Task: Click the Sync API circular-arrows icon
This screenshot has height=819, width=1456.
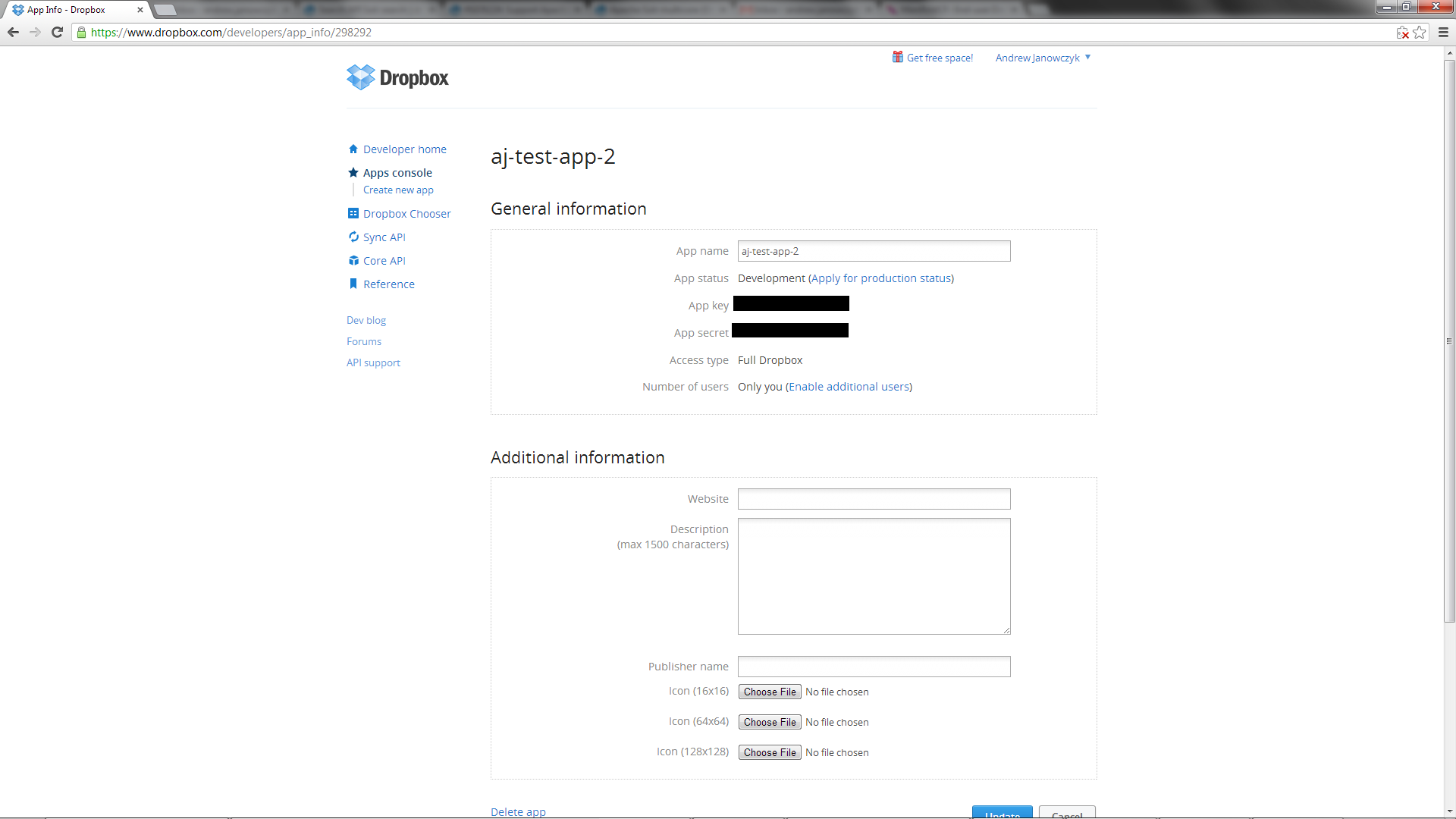Action: 353,237
